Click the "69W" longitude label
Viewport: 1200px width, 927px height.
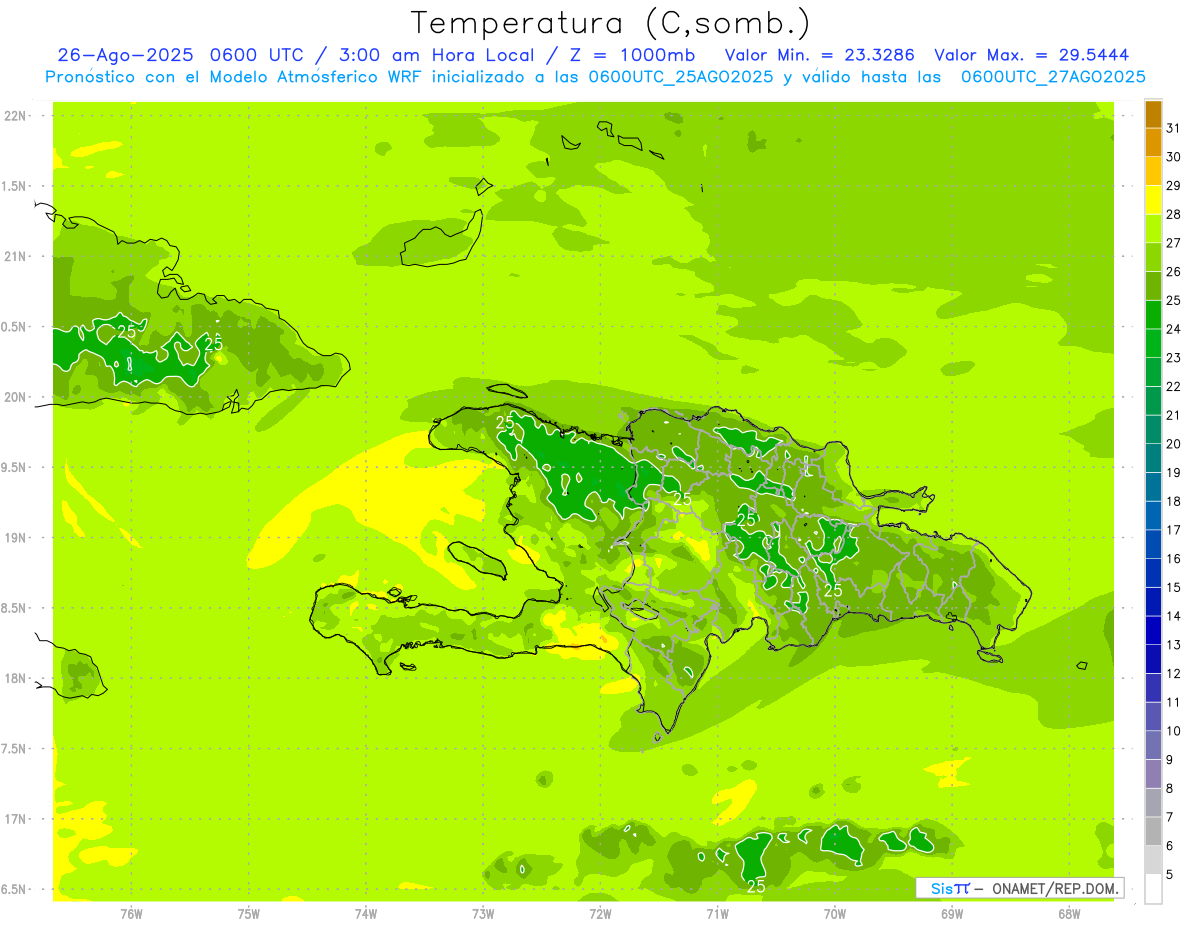(952, 914)
